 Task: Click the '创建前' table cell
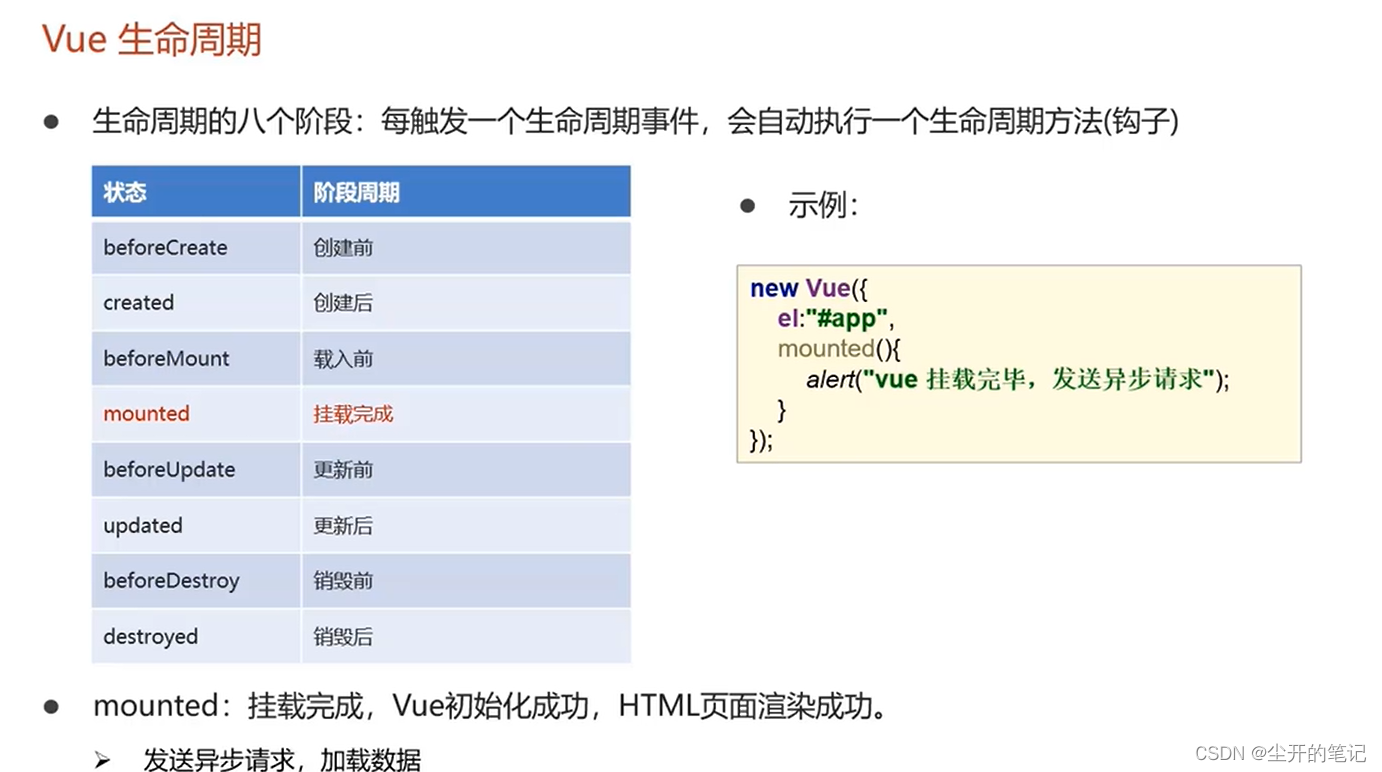click(466, 248)
